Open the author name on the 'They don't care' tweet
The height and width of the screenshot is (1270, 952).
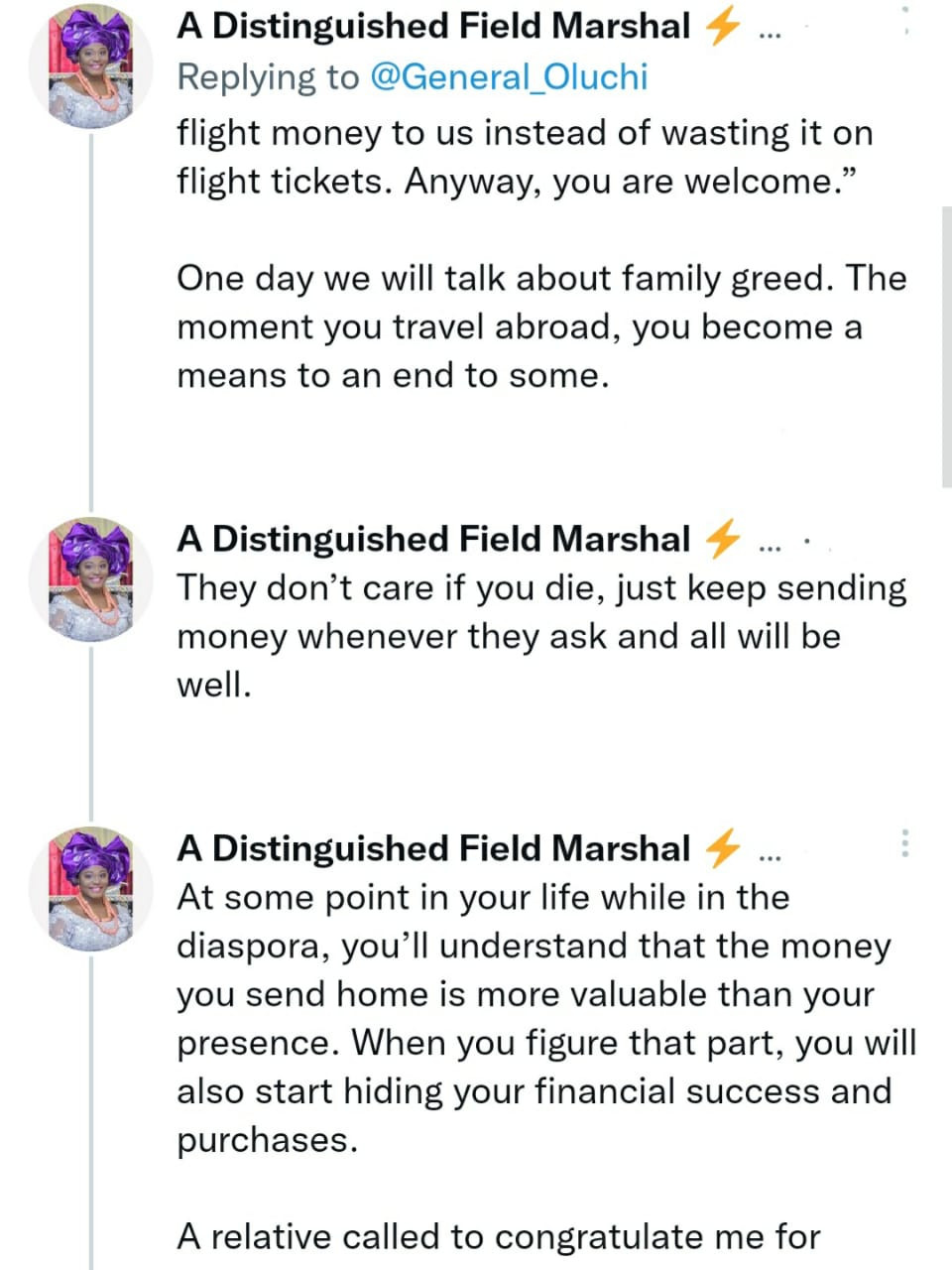[x=432, y=539]
